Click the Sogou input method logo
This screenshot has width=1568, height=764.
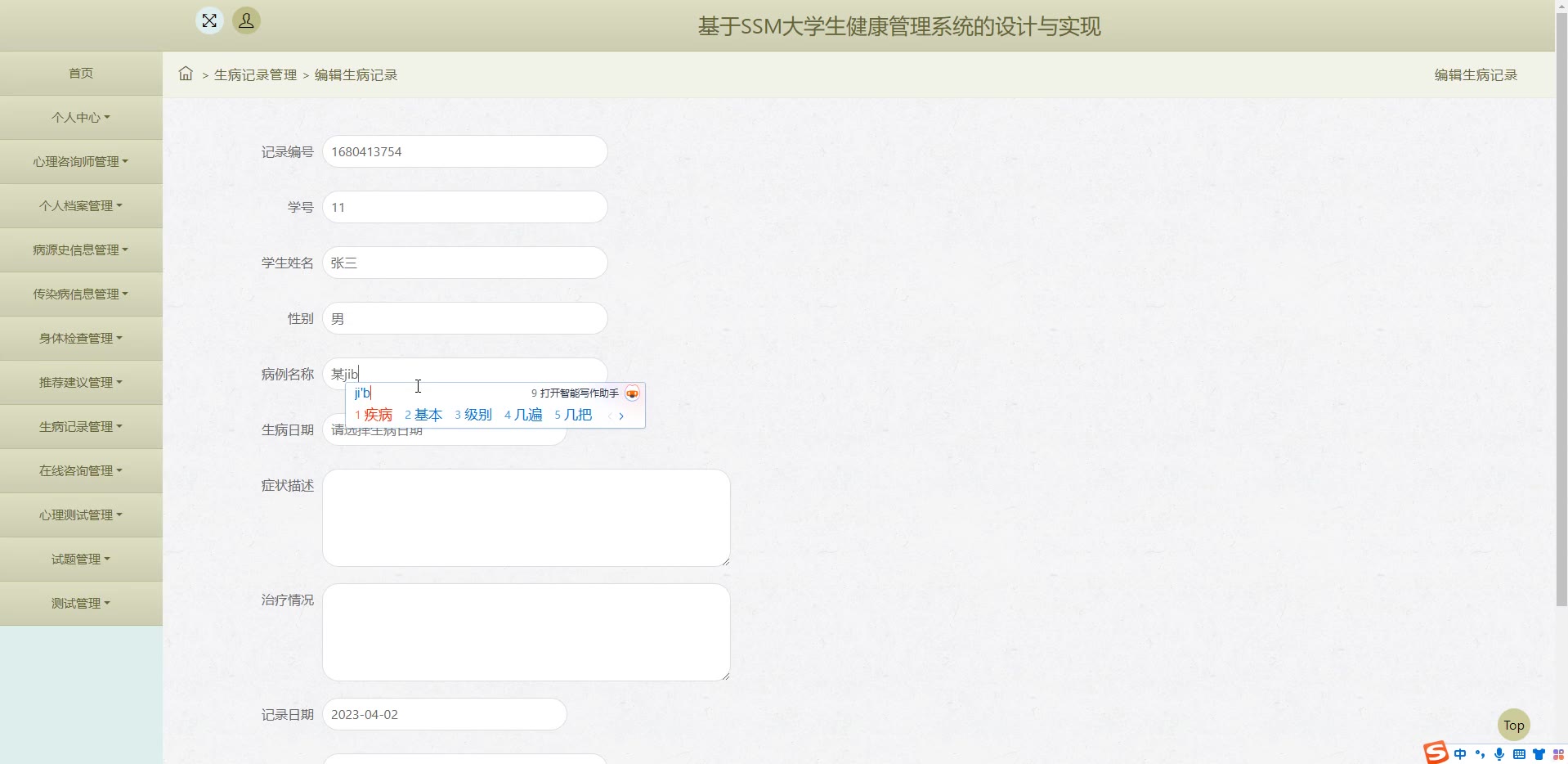1436,753
